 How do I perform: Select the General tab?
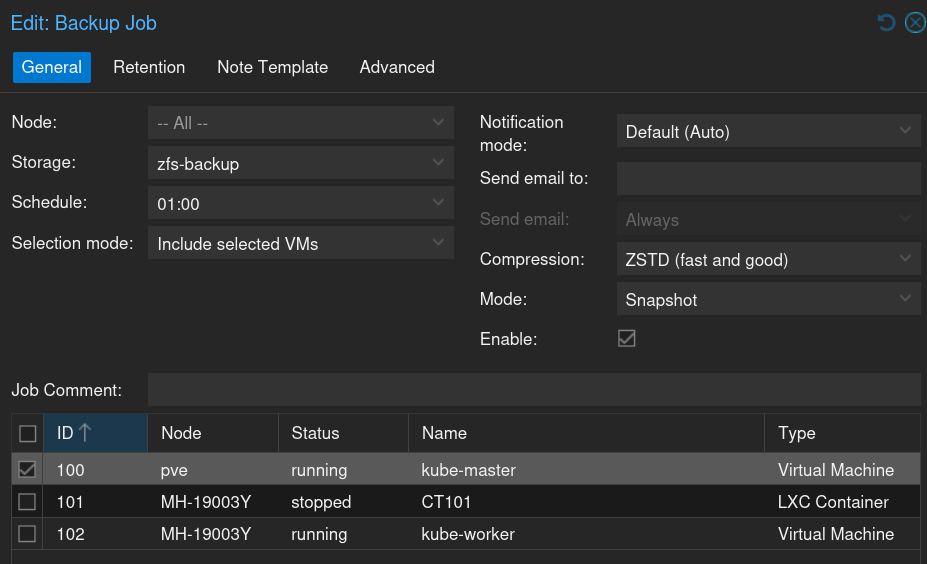[x=52, y=67]
